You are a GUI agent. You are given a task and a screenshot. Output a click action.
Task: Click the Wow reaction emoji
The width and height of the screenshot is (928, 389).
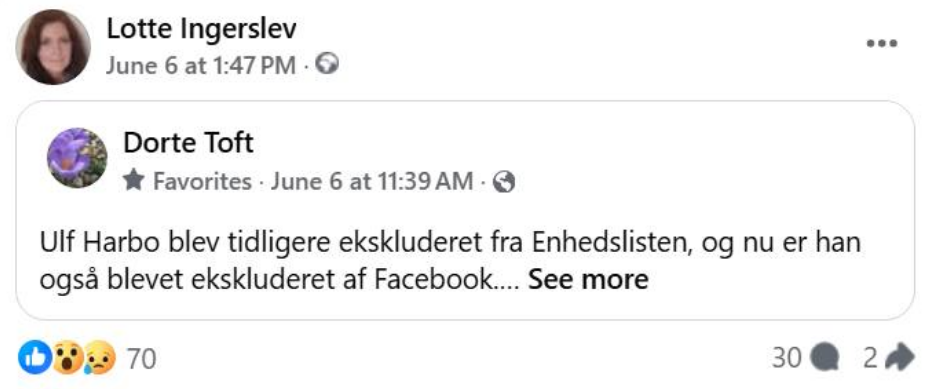pyautogui.click(x=67, y=358)
